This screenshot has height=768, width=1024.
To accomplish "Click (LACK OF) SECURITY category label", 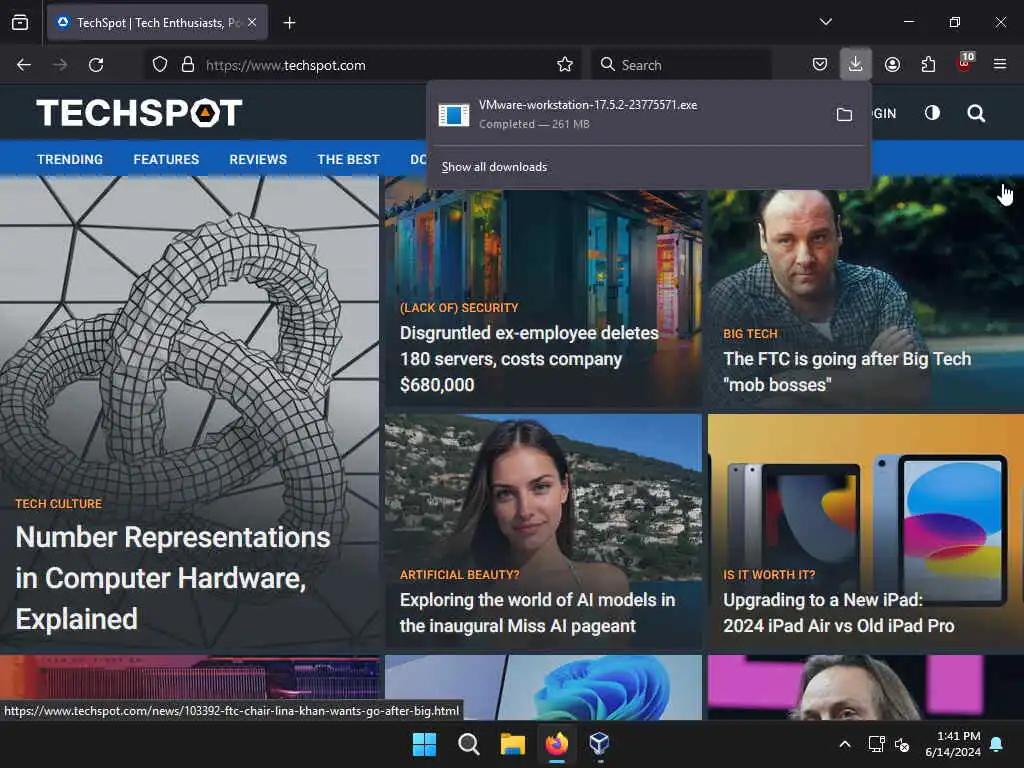I will point(459,308).
